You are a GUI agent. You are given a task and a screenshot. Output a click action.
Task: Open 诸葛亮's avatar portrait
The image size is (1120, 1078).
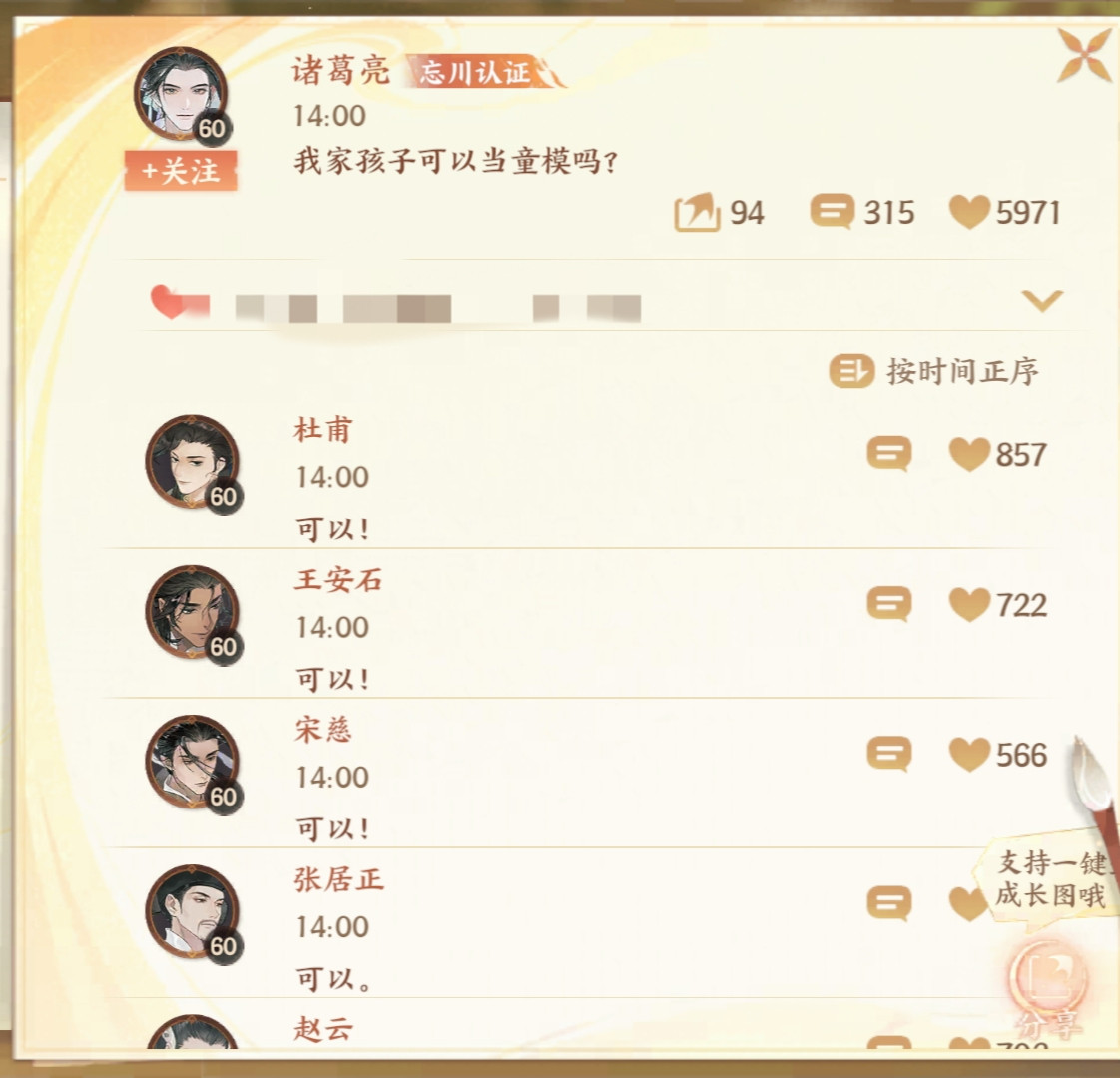pyautogui.click(x=182, y=95)
